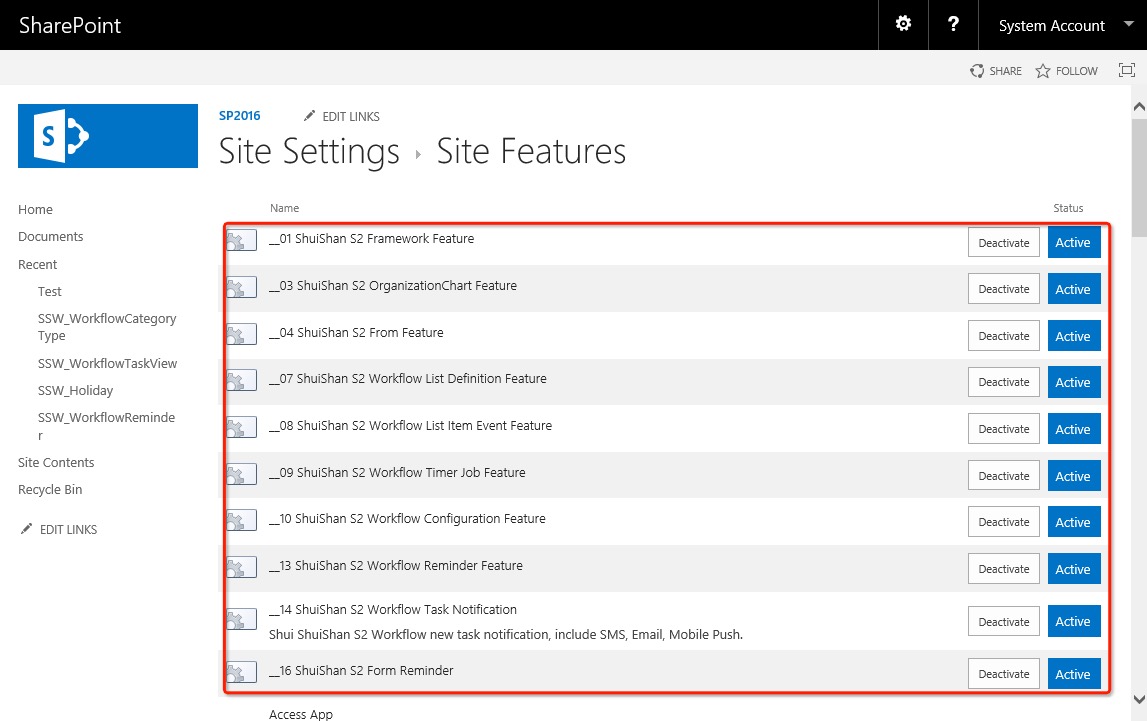This screenshot has width=1147, height=721.
Task: Deactivate the 04 From Feature
Action: 1004,336
